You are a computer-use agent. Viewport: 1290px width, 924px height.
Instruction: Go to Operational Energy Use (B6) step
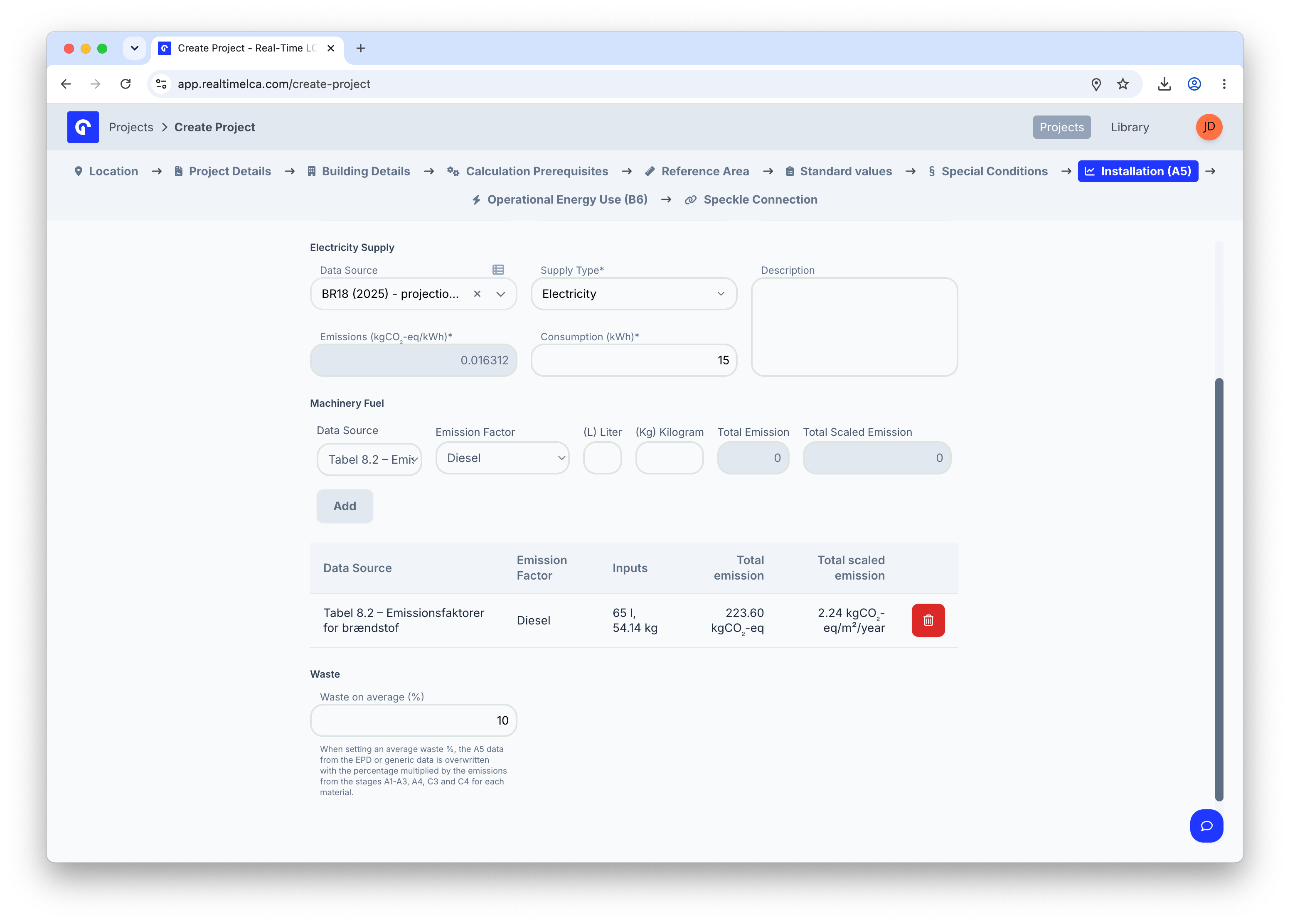coord(560,199)
